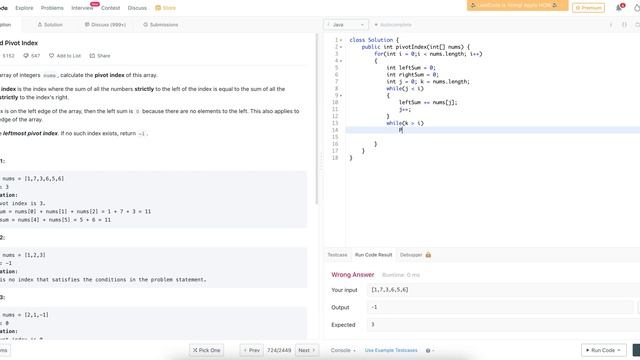The width and height of the screenshot is (640, 360).
Task: Click the Your input field value
Action: click(x=503, y=290)
